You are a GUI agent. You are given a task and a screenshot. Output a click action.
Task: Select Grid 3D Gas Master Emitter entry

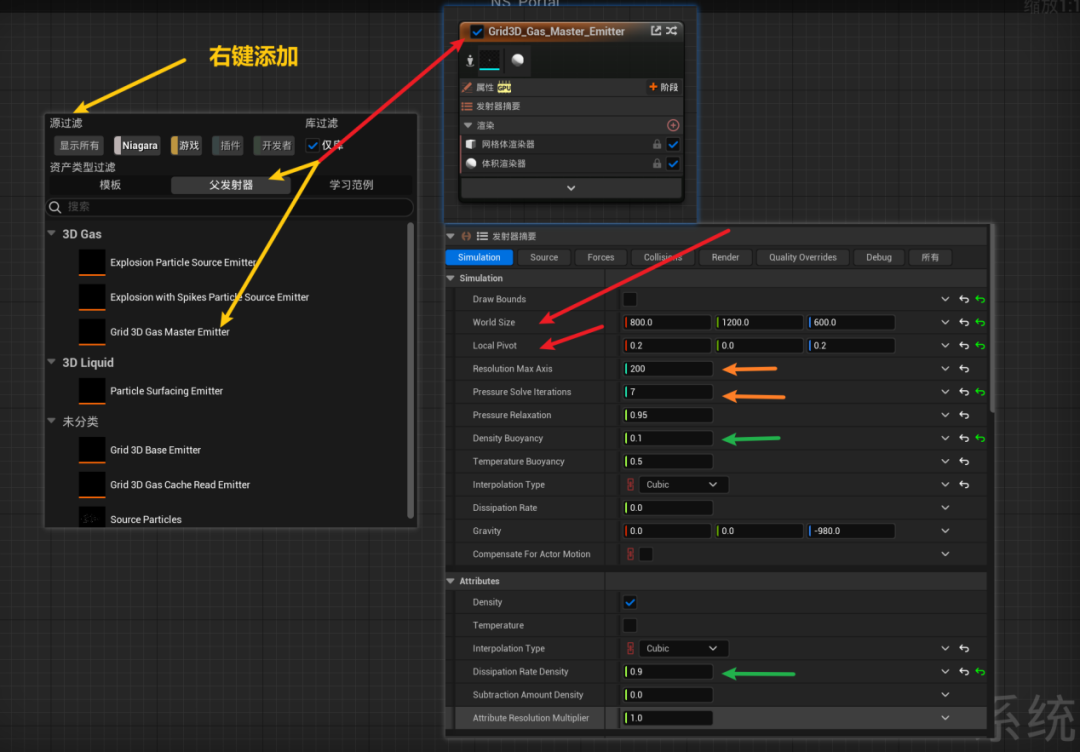coord(169,332)
